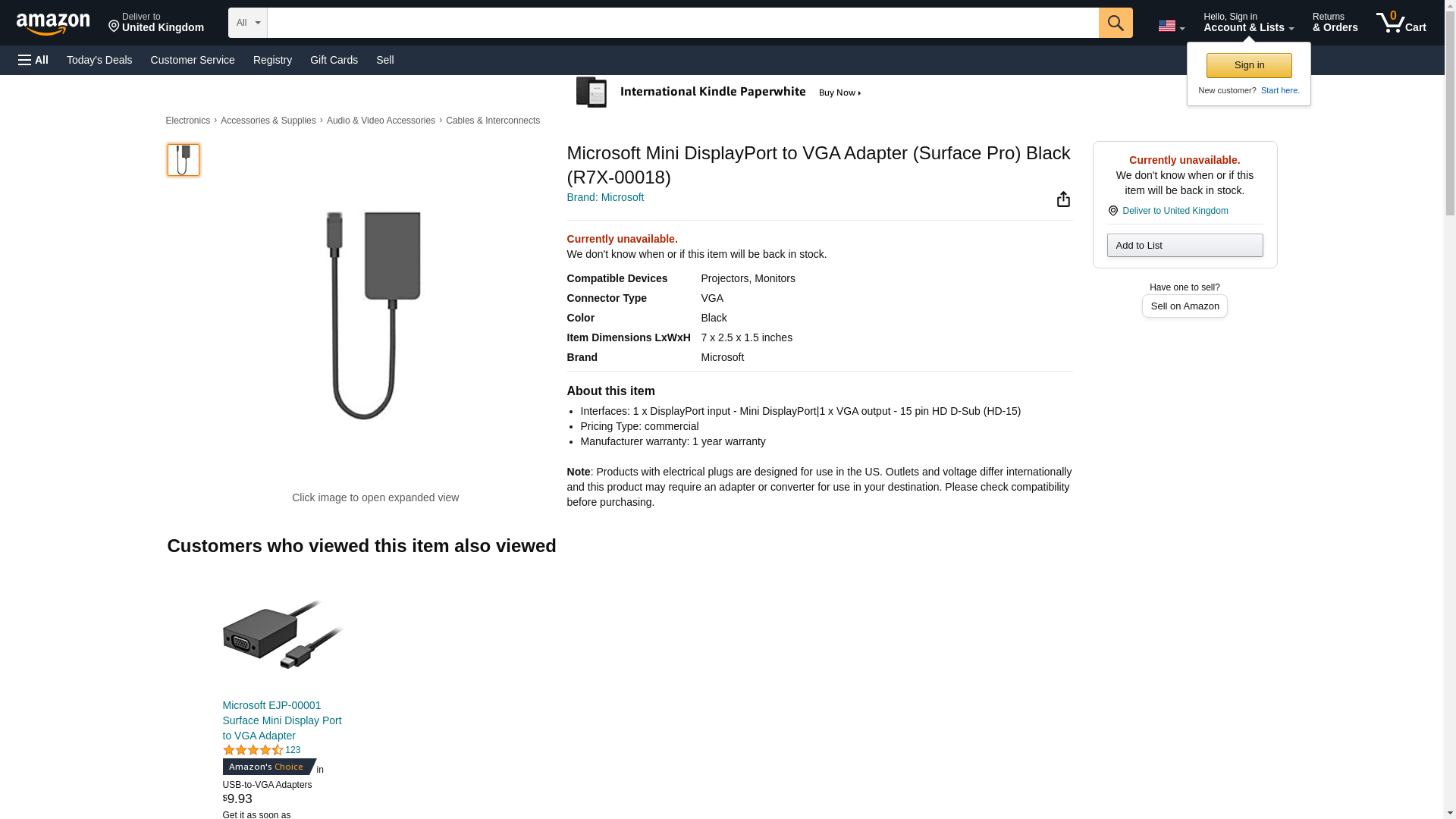This screenshot has width=1456, height=819.
Task: Open the Brand: Microsoft link
Action: pyautogui.click(x=605, y=197)
